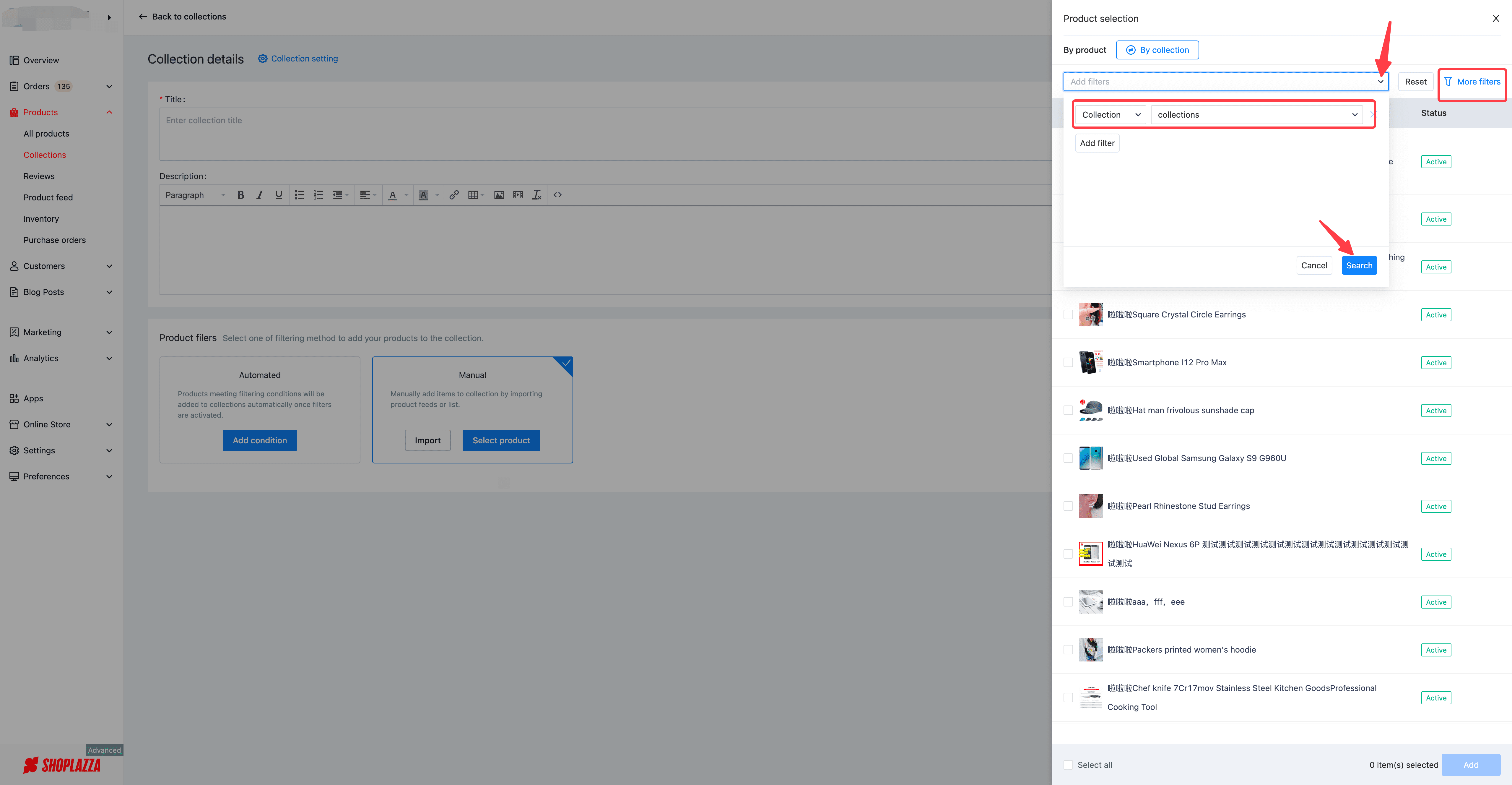Click the Add filter button
The height and width of the screenshot is (785, 1512).
click(x=1097, y=143)
